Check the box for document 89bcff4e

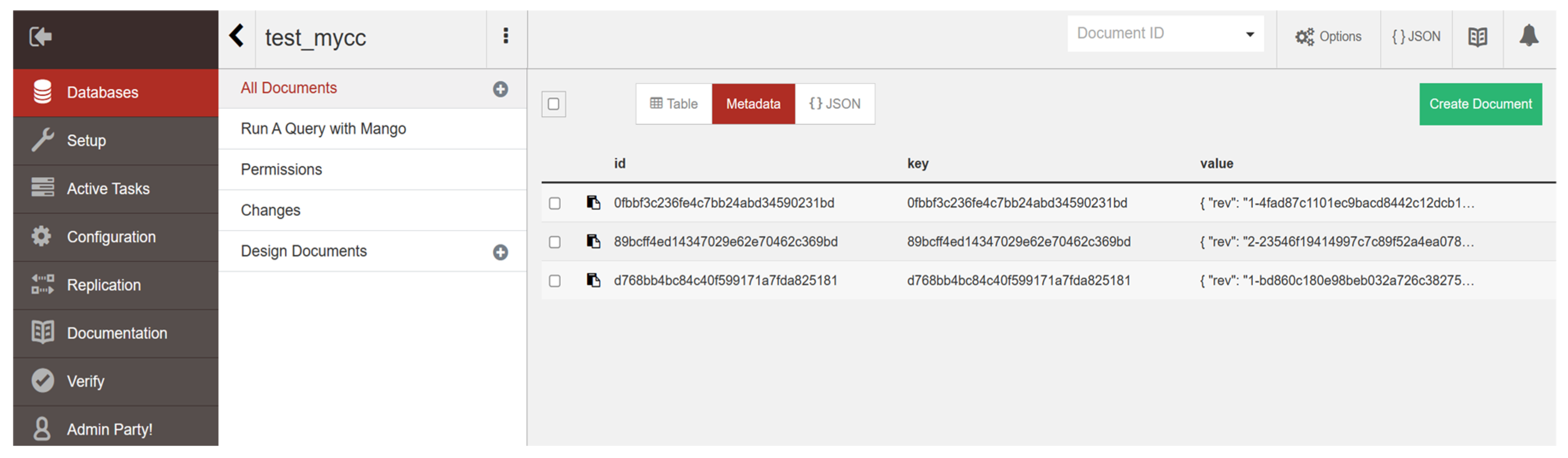coord(554,242)
